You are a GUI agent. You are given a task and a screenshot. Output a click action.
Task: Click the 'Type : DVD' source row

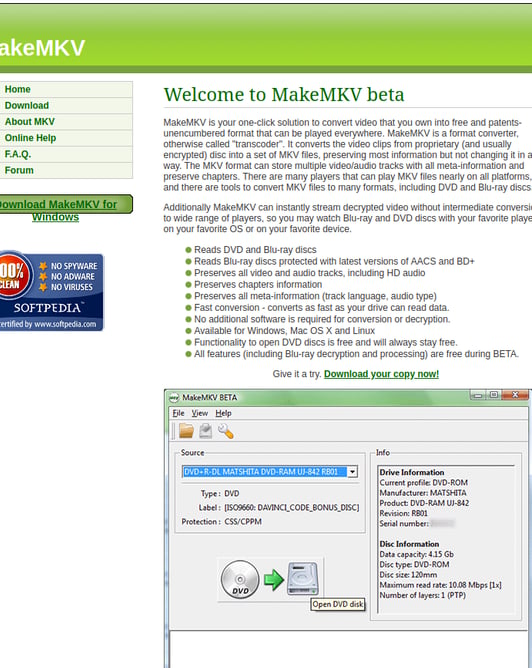point(220,494)
